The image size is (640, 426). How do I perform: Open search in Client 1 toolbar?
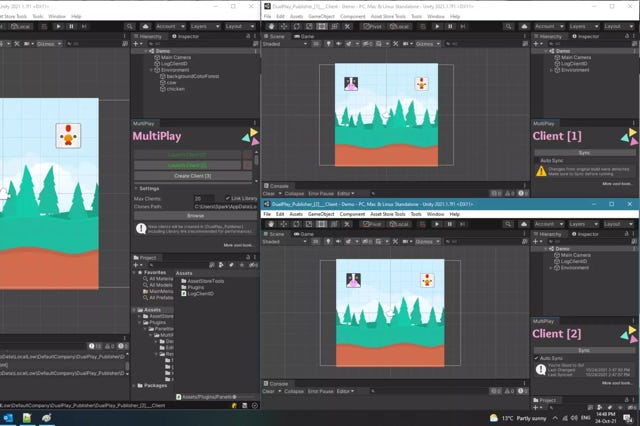508,27
